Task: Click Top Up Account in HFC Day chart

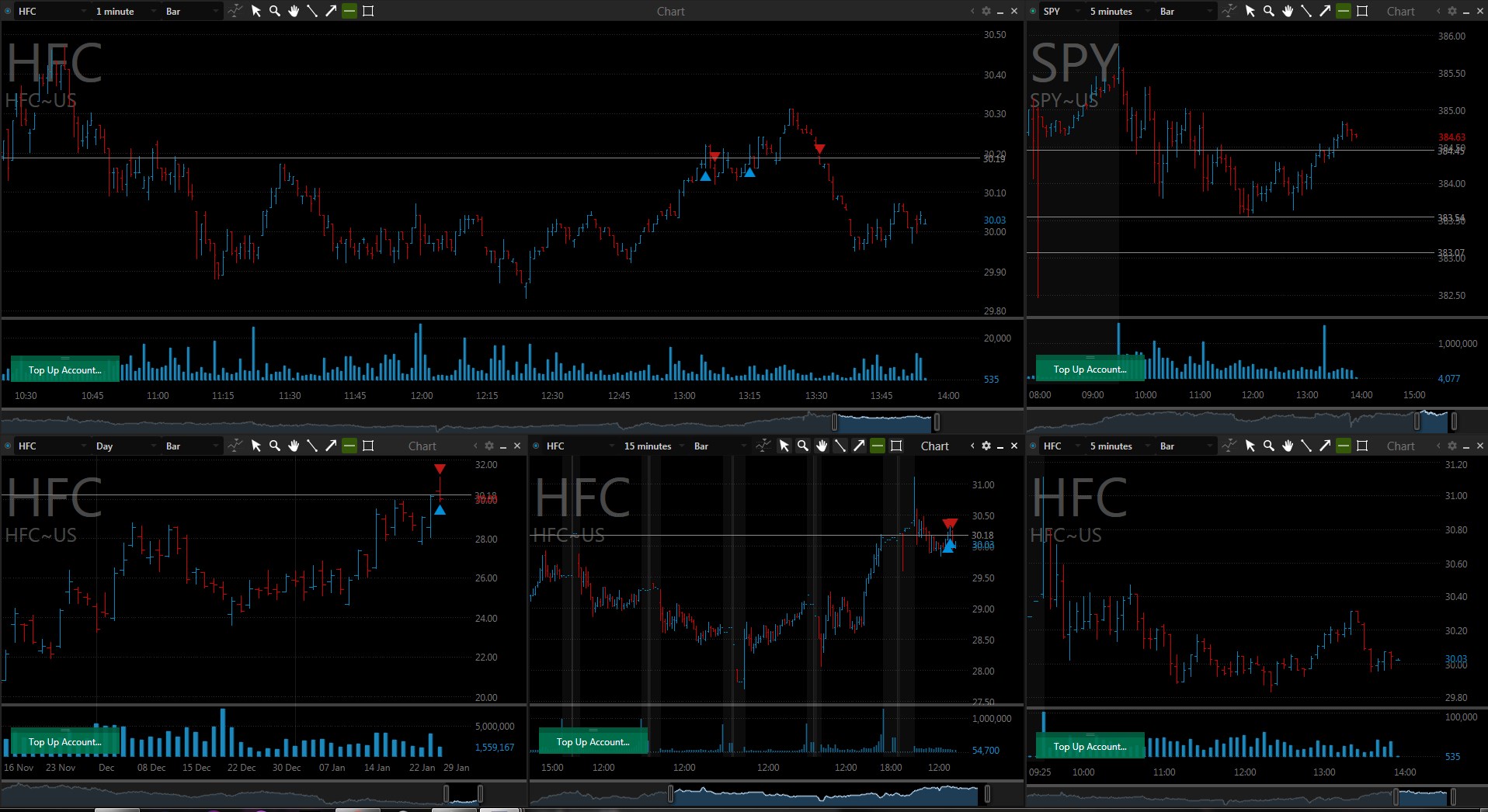Action: [65, 741]
